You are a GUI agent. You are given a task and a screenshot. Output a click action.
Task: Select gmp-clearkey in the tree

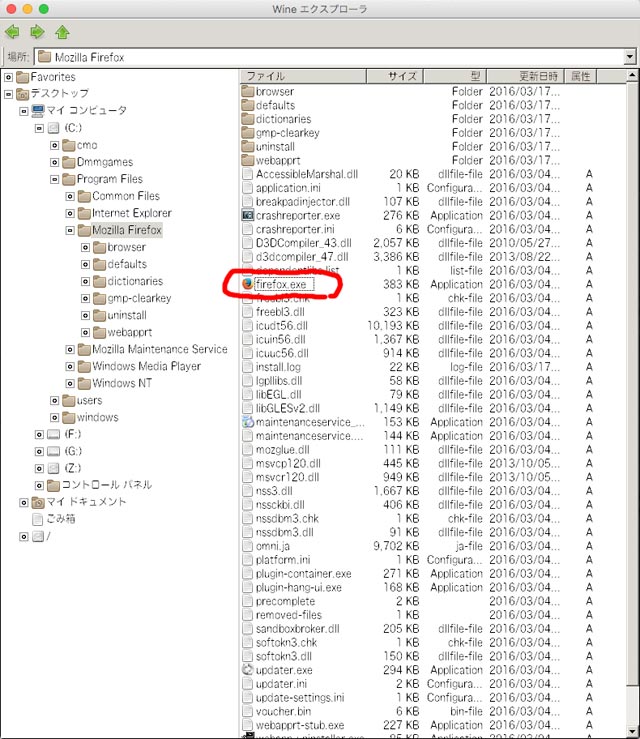(x=139, y=298)
